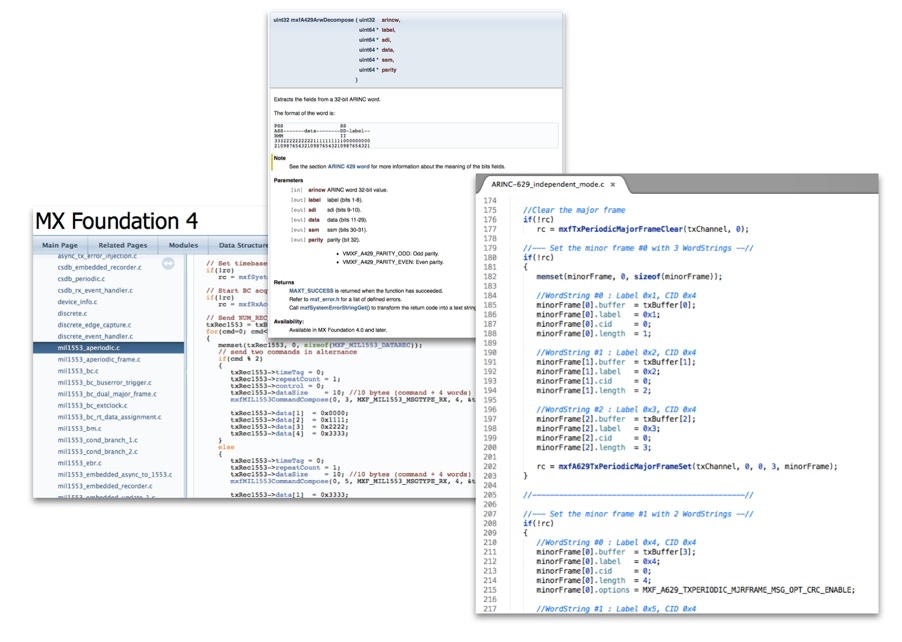902x642 pixels.
Task: Click the '//WordString #2' comment on line 196
Action: (x=616, y=410)
